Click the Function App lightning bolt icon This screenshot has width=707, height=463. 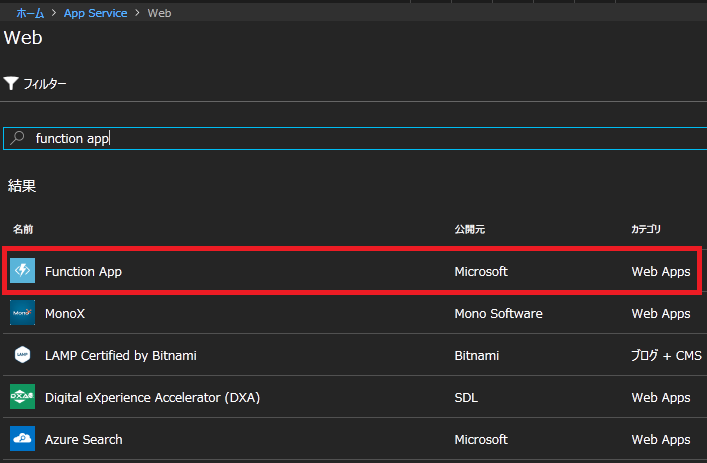click(23, 270)
